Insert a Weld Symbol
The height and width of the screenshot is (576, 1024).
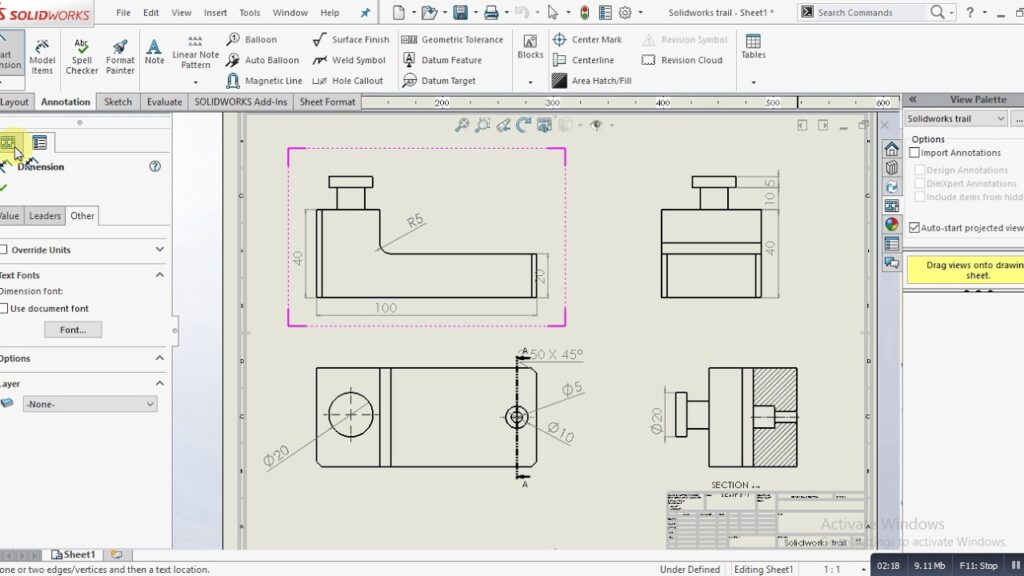pos(349,60)
